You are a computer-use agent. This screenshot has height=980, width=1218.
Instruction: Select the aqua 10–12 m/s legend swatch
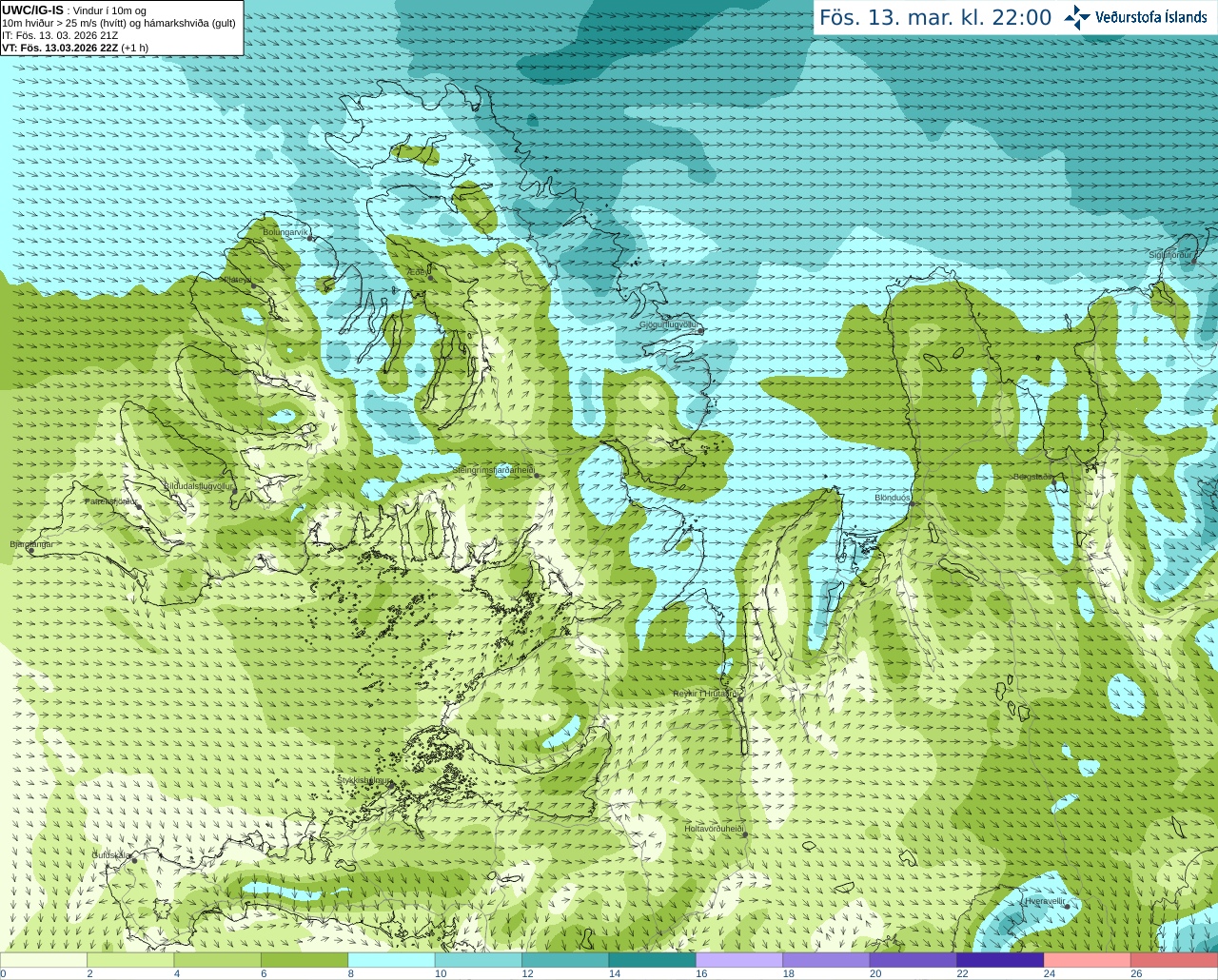479,960
